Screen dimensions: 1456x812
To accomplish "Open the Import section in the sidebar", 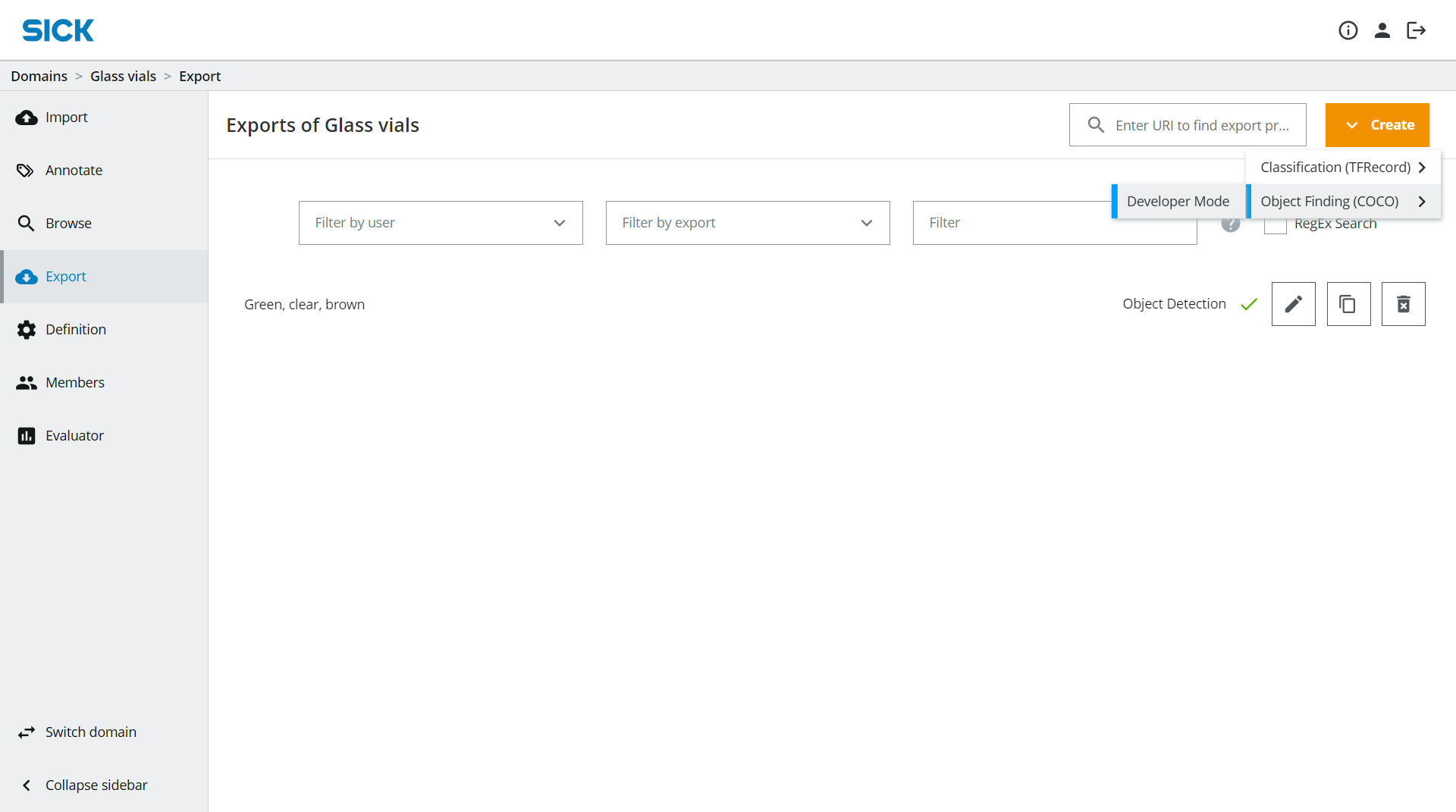I will pyautogui.click(x=67, y=117).
